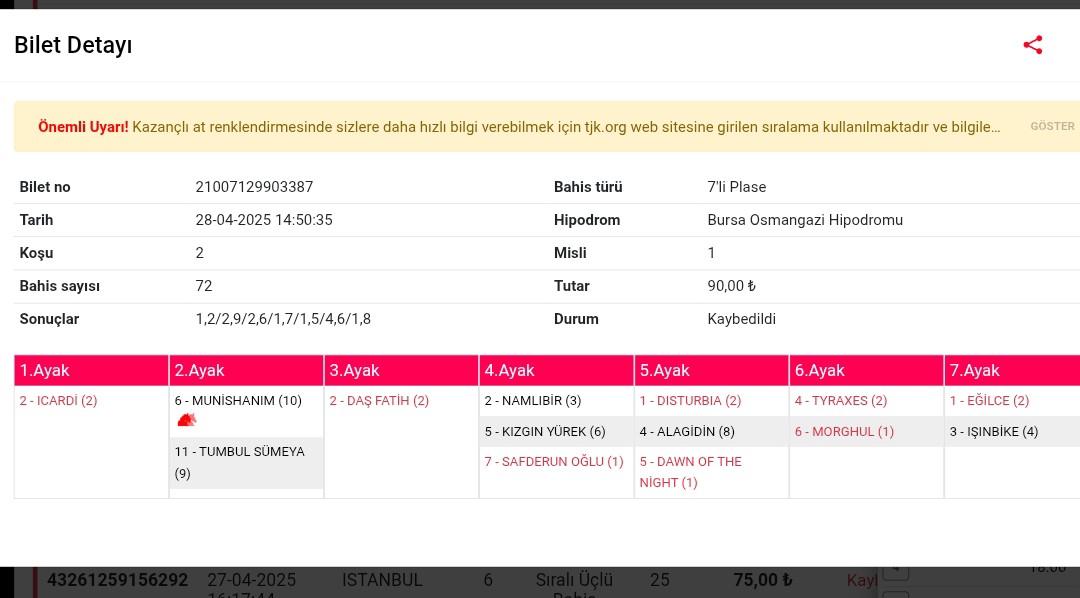Click horse entry 4 - ALAGİDİN (8)

(x=687, y=432)
